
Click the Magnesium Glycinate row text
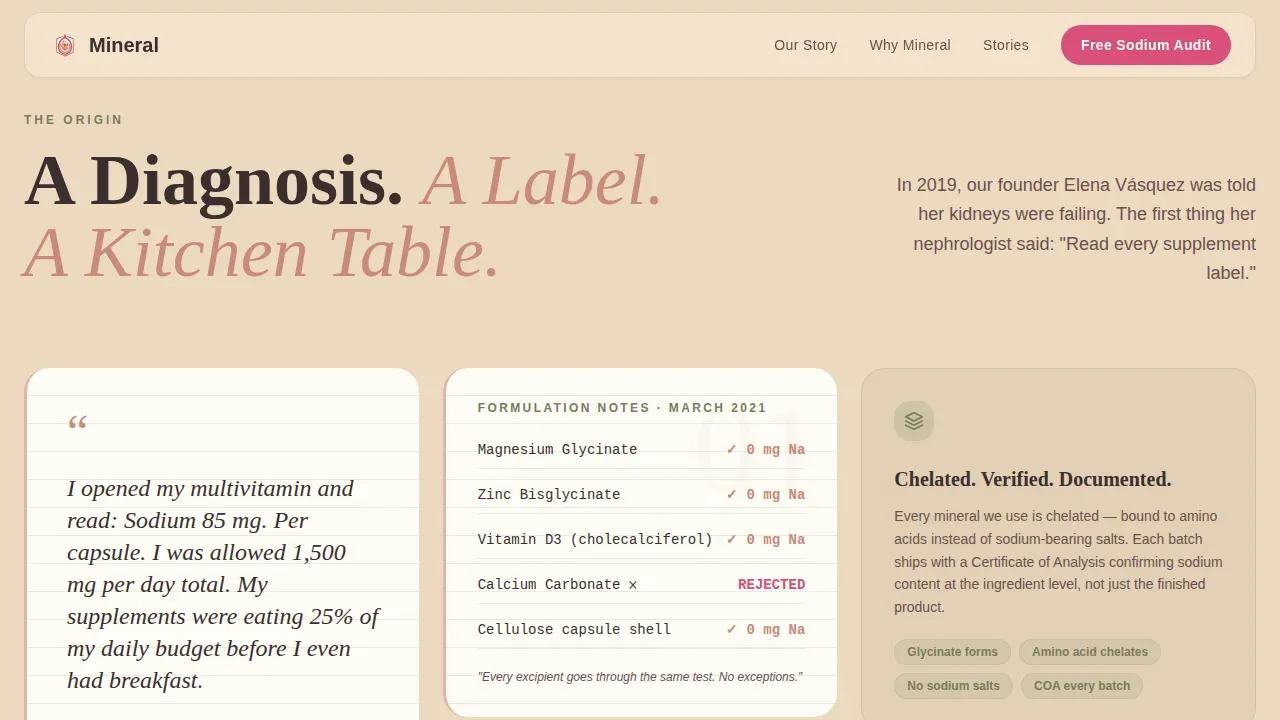[557, 450]
